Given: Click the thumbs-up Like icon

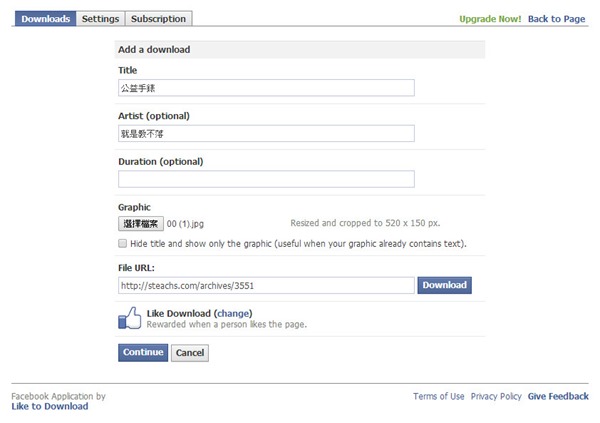Looking at the screenshot, I should point(130,319).
